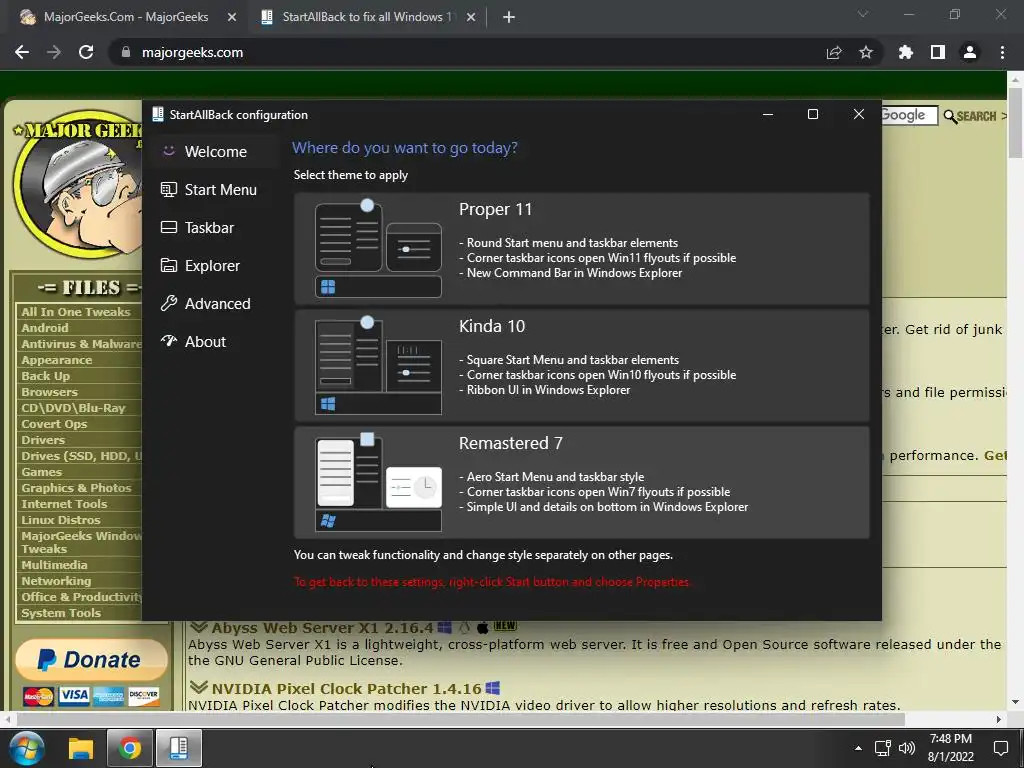Open the Back Up category
Image resolution: width=1024 pixels, height=768 pixels.
pos(45,376)
